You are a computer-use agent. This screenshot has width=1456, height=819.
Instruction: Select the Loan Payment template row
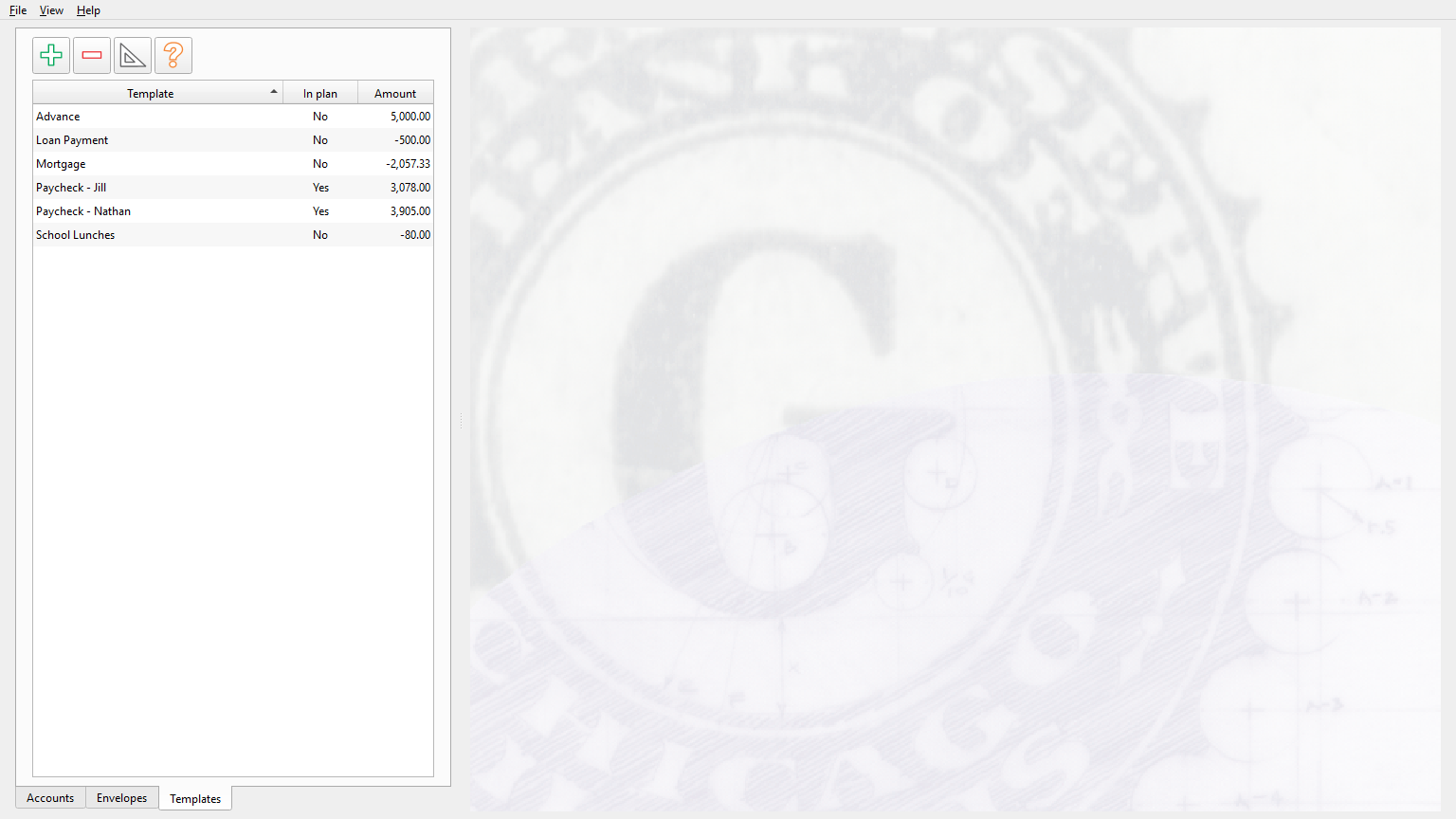[233, 140]
